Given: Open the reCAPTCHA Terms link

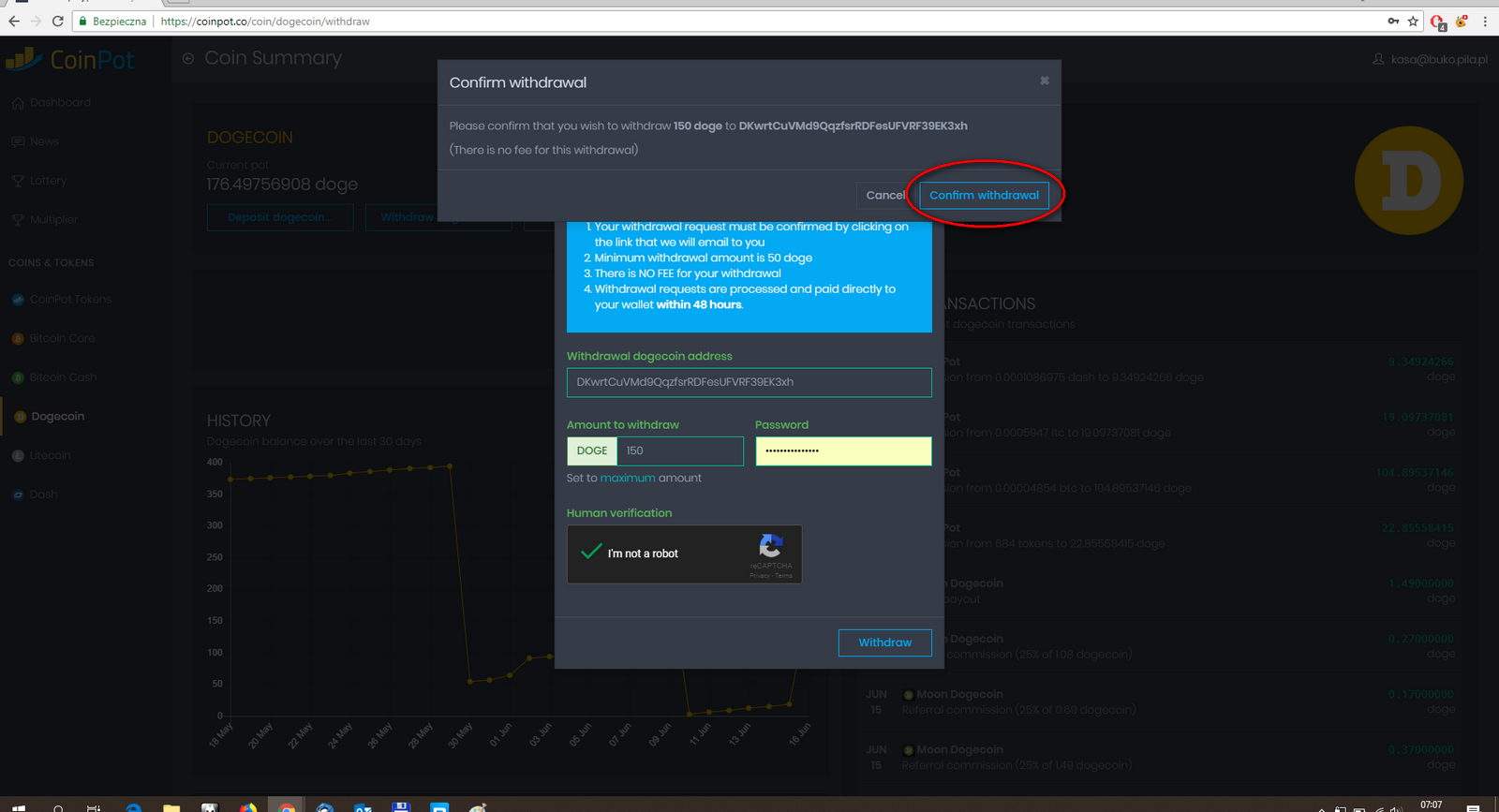Looking at the screenshot, I should (x=784, y=575).
